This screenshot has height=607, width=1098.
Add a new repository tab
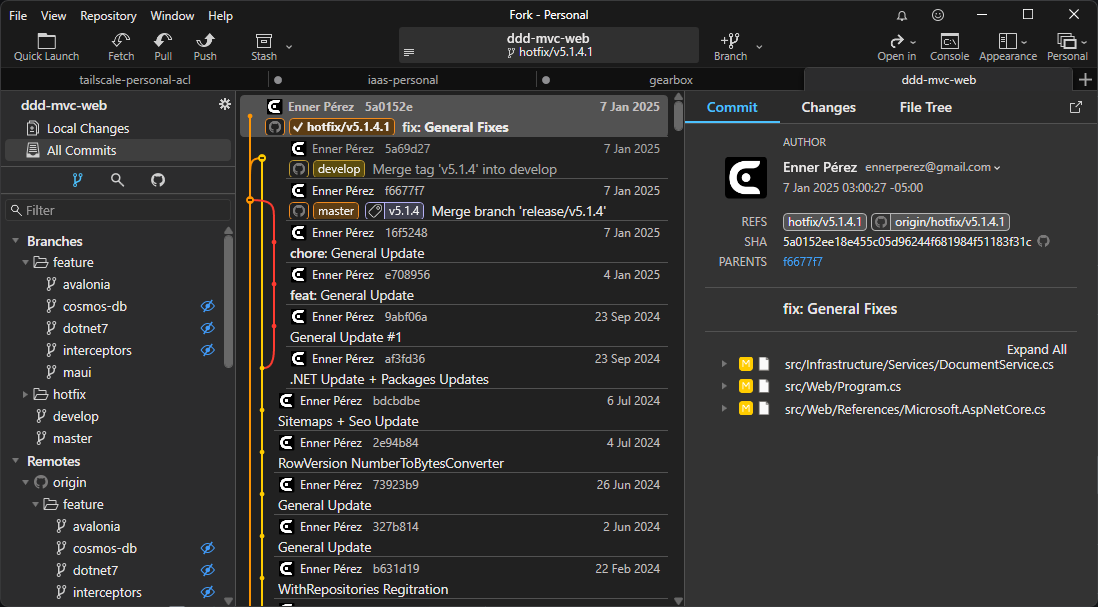click(x=1085, y=80)
